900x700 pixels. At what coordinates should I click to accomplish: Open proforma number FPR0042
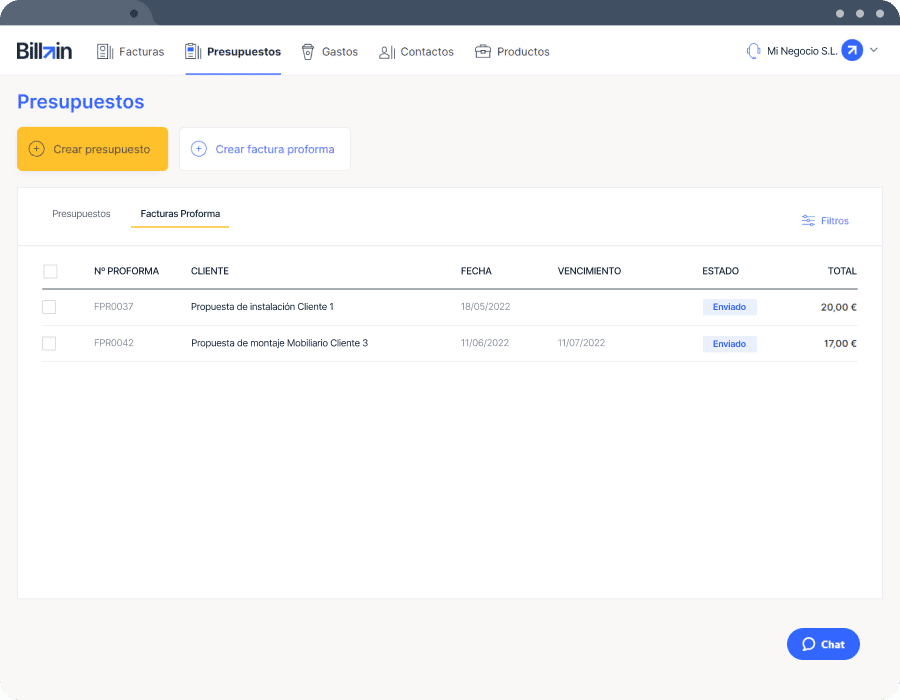click(x=114, y=343)
